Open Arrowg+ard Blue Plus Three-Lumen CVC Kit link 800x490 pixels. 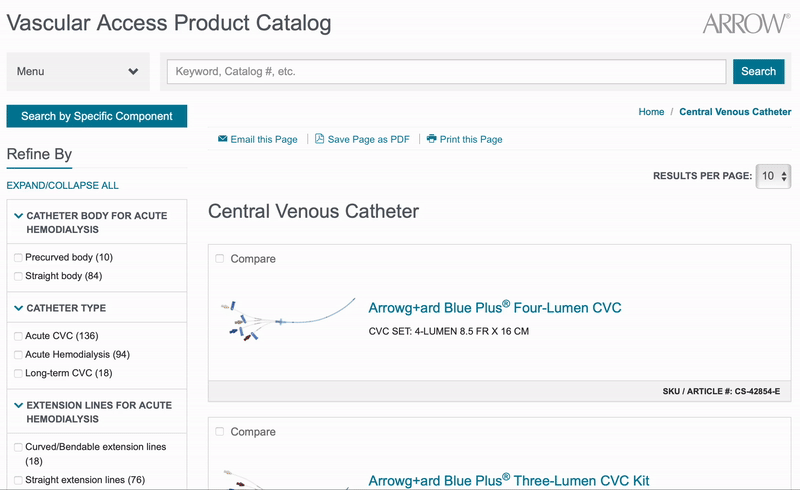coord(509,480)
